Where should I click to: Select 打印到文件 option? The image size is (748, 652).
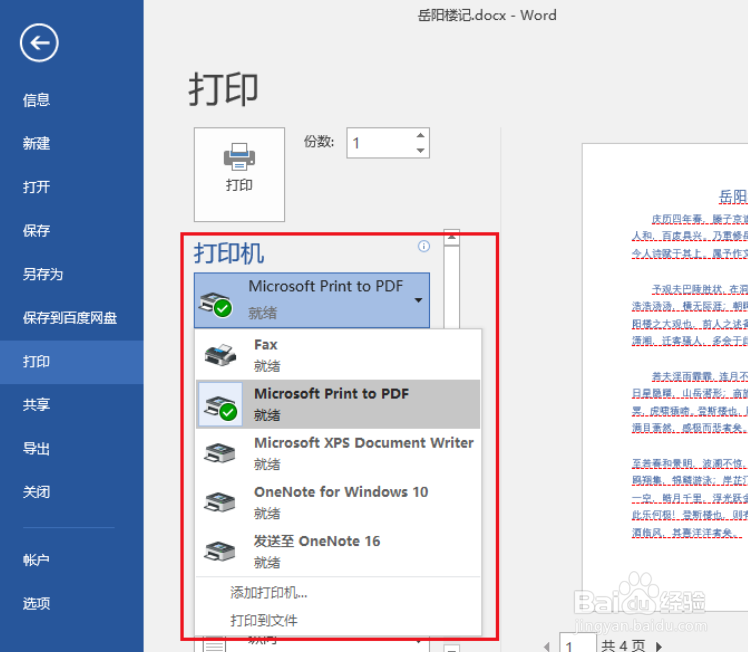point(264,621)
